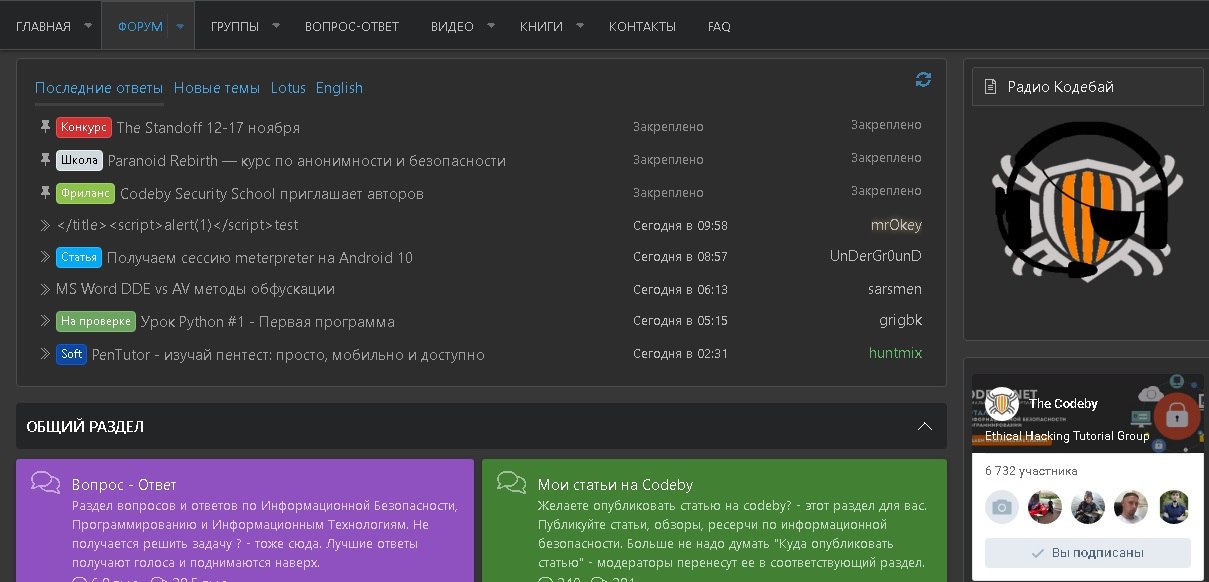Click chat bubbles icon in Вопрос - Ответ card
This screenshot has height=582, width=1209.
(46, 483)
